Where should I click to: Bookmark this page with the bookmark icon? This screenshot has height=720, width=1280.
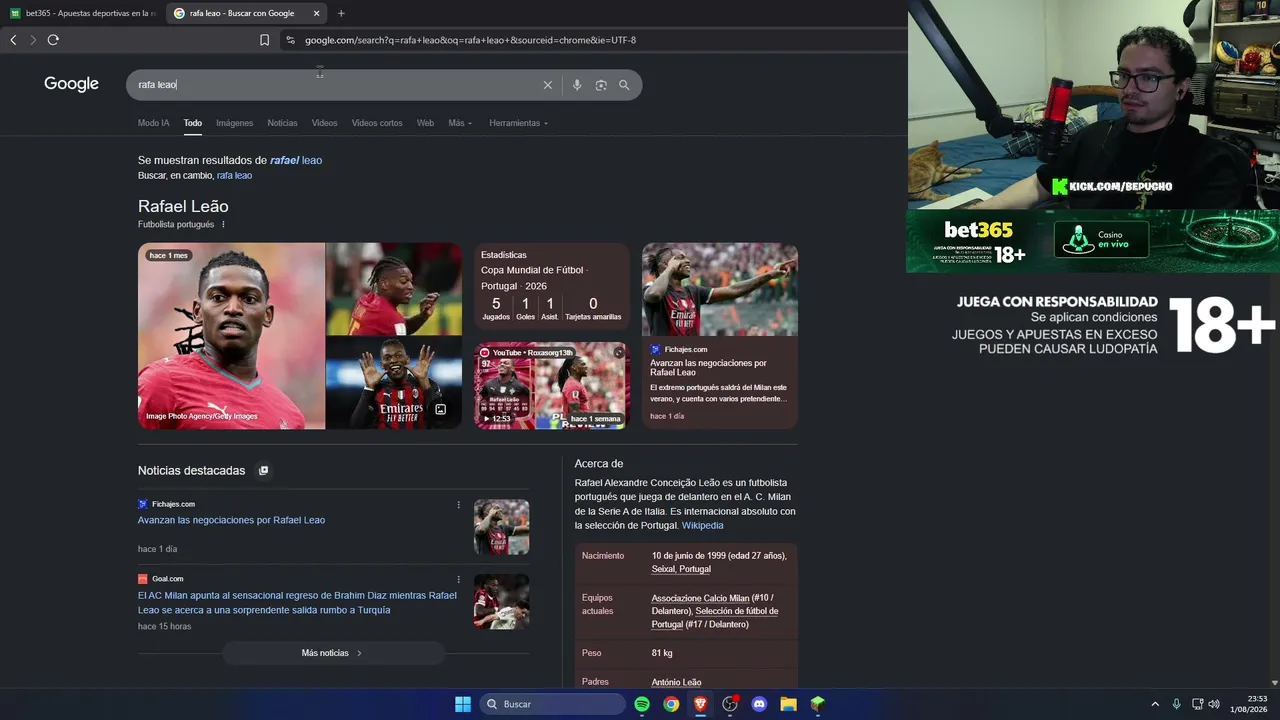pos(264,40)
